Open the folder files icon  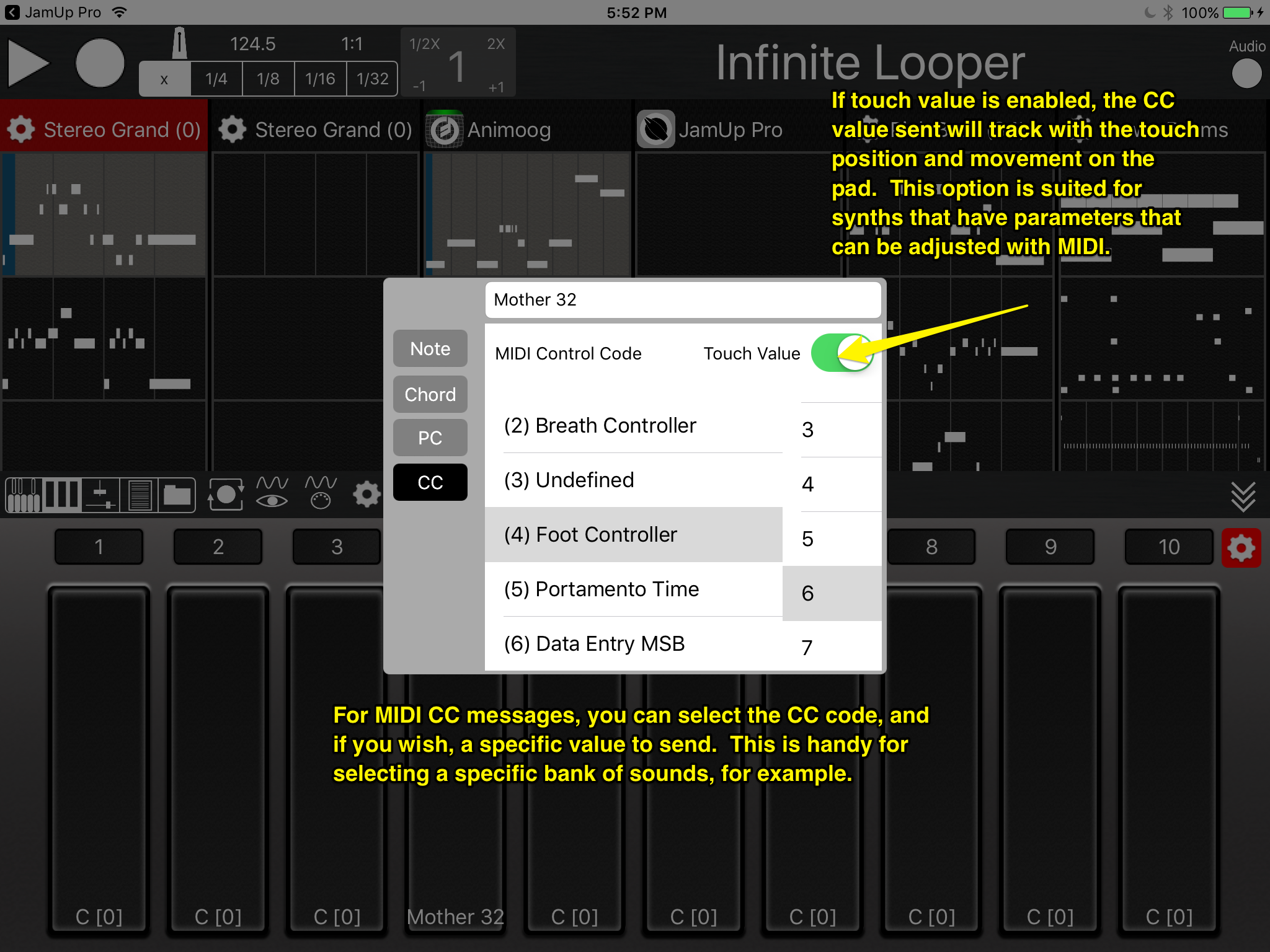[177, 495]
